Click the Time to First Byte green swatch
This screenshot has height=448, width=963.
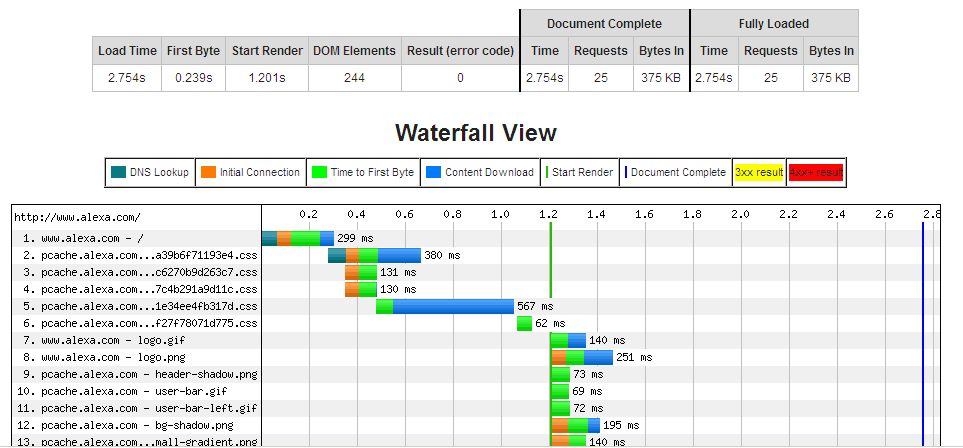pos(318,173)
